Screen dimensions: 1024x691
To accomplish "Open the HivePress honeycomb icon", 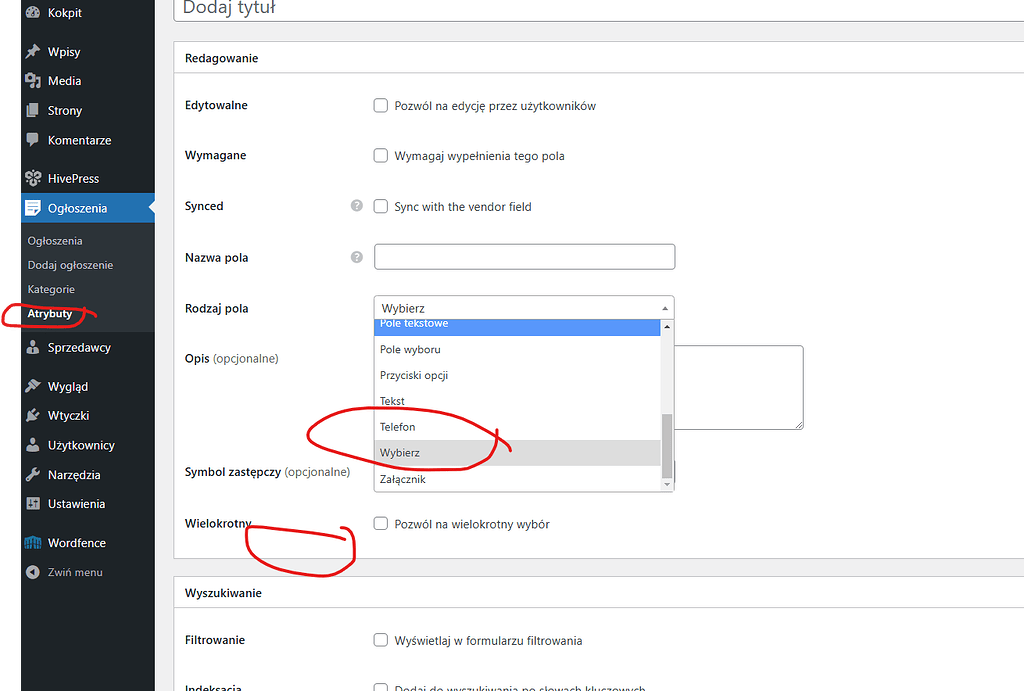I will tap(31, 177).
